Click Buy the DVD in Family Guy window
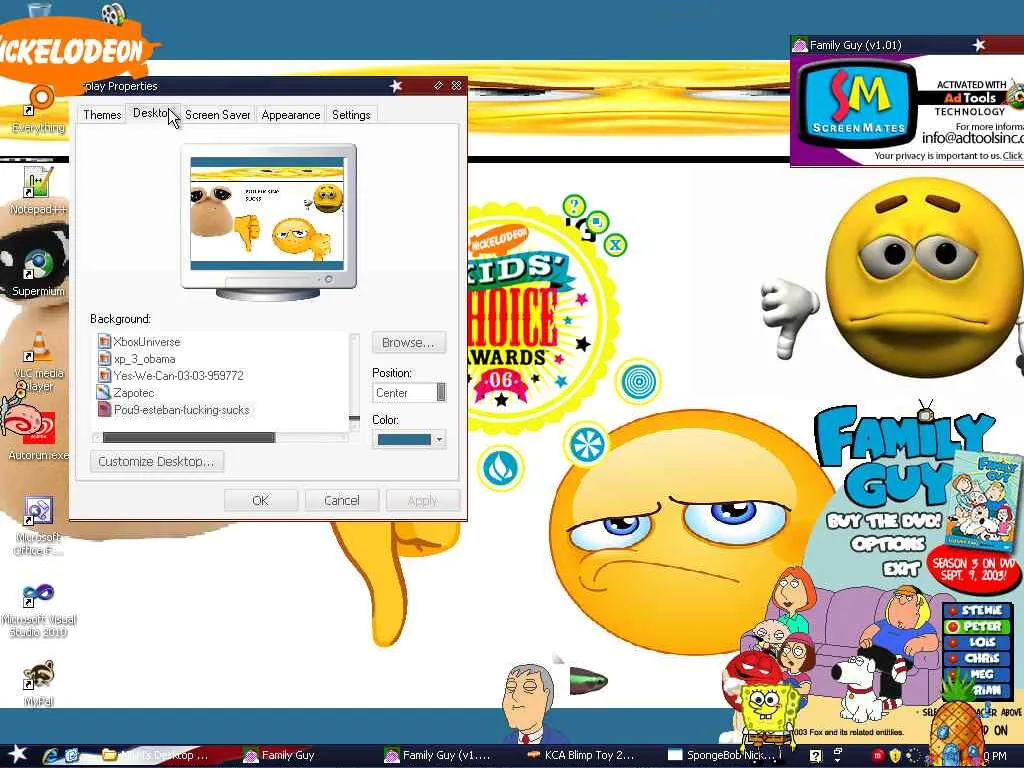Viewport: 1024px width, 768px height. (884, 520)
